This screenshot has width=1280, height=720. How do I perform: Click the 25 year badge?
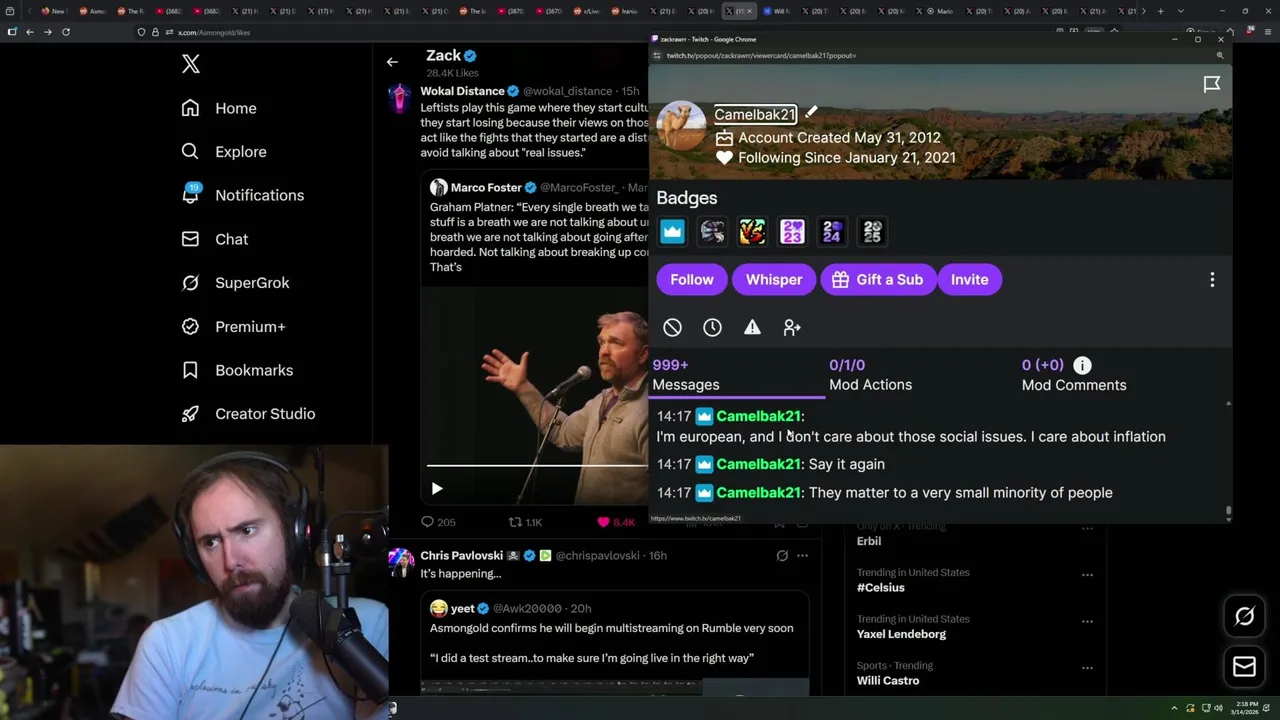click(x=872, y=232)
